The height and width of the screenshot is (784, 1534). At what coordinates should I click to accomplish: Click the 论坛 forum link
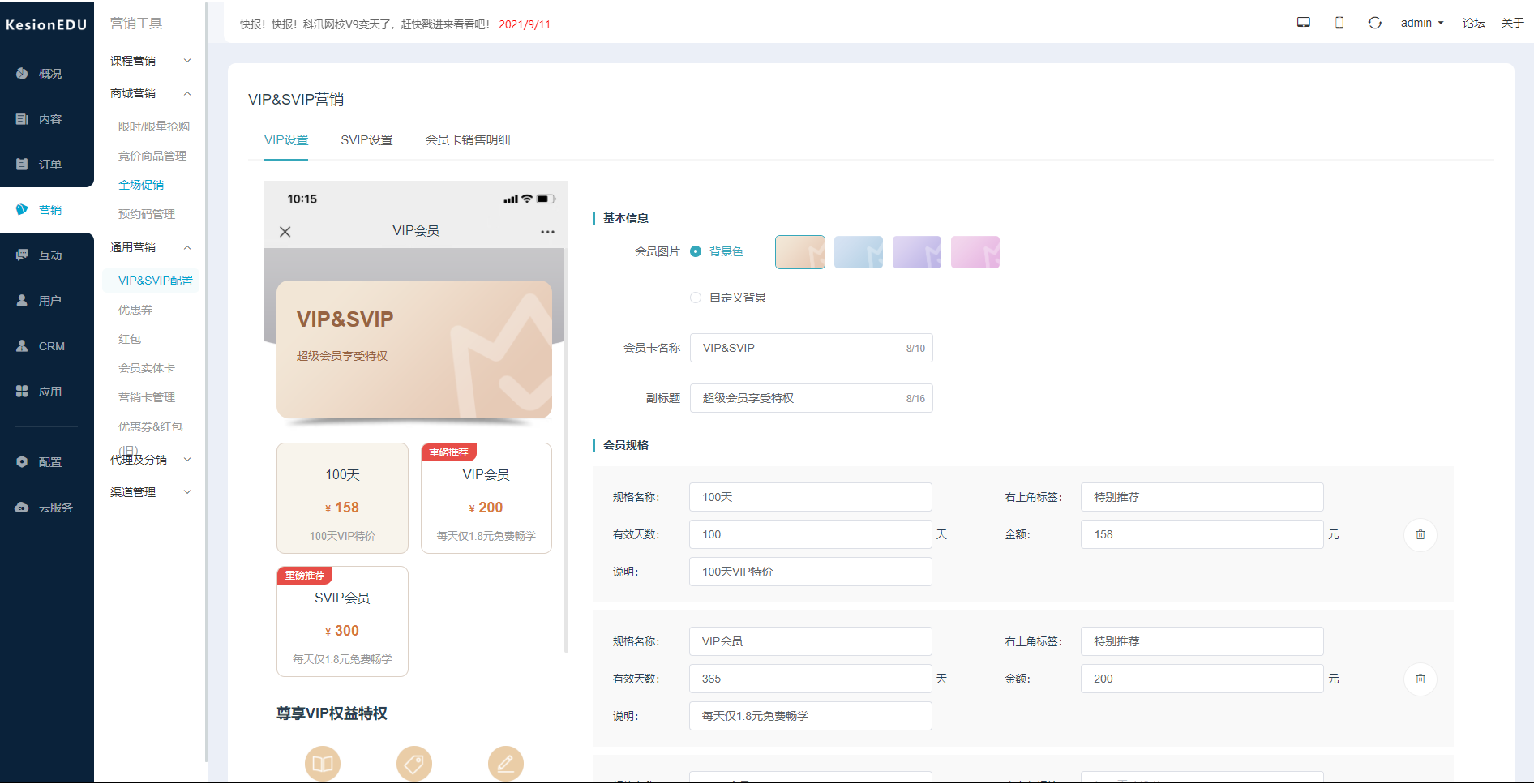tap(1474, 23)
